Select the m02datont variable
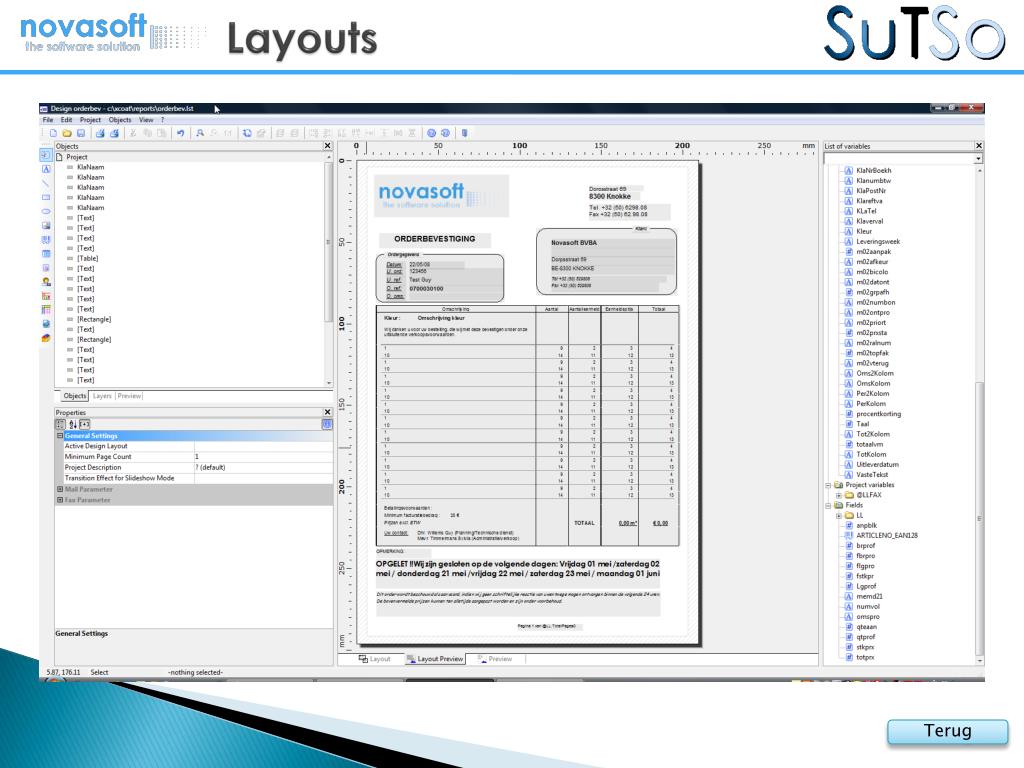The image size is (1024, 768). pyautogui.click(x=872, y=282)
